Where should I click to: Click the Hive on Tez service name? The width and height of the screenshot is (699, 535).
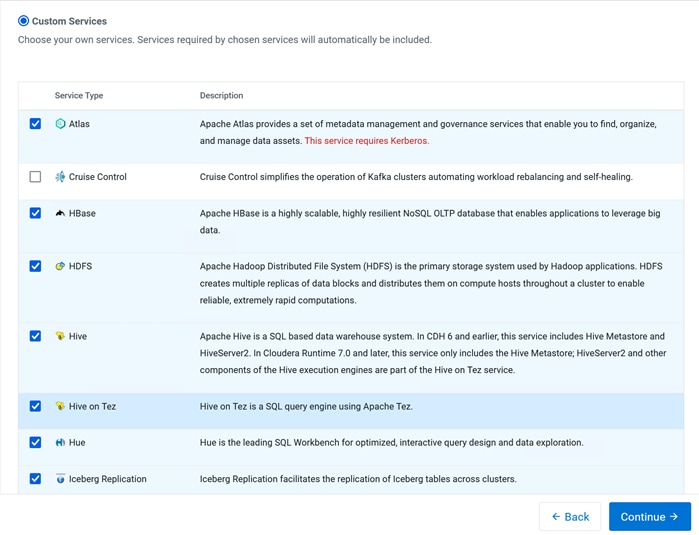click(x=92, y=406)
